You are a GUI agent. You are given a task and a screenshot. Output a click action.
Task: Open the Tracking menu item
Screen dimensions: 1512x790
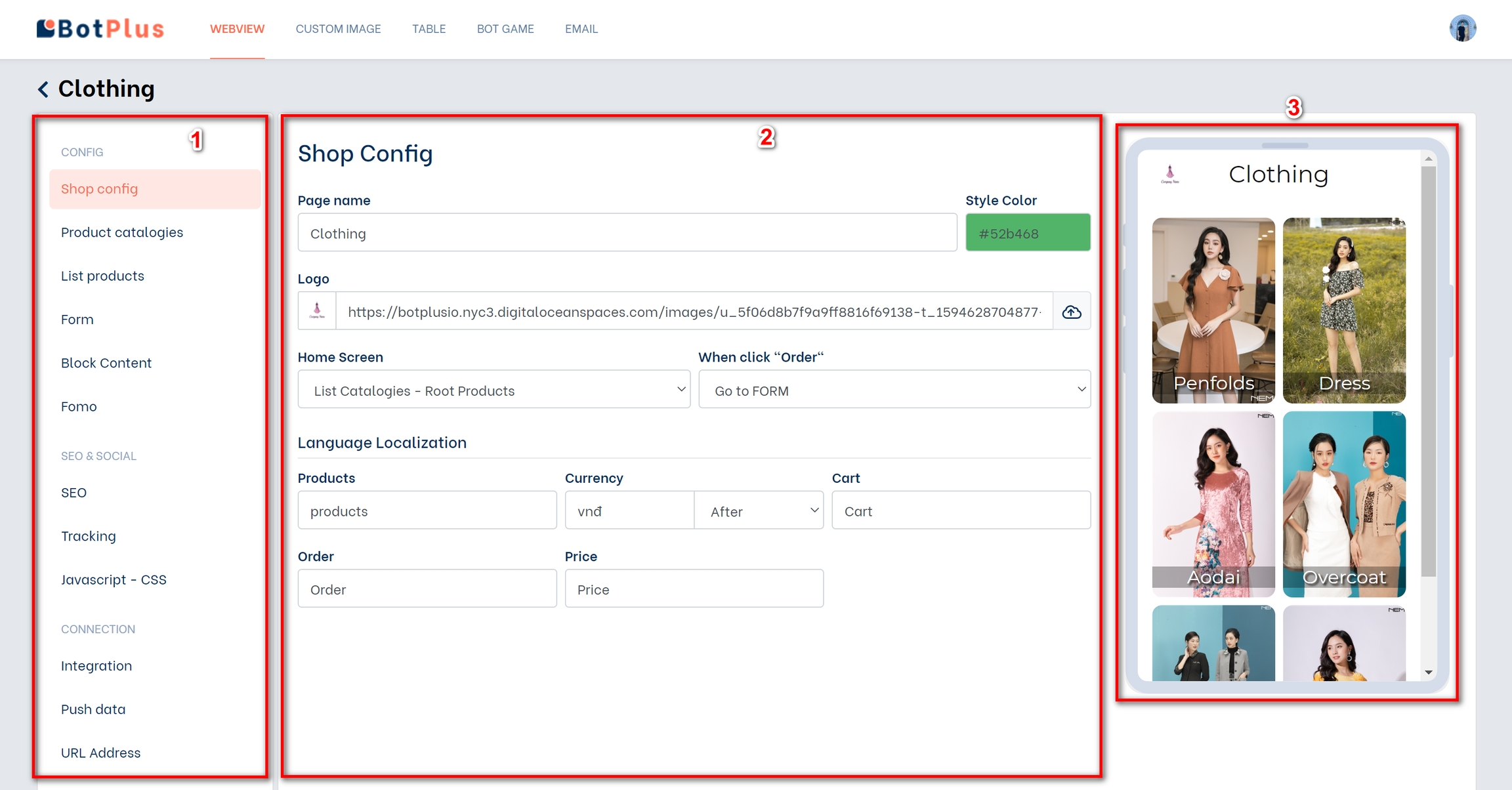point(89,536)
